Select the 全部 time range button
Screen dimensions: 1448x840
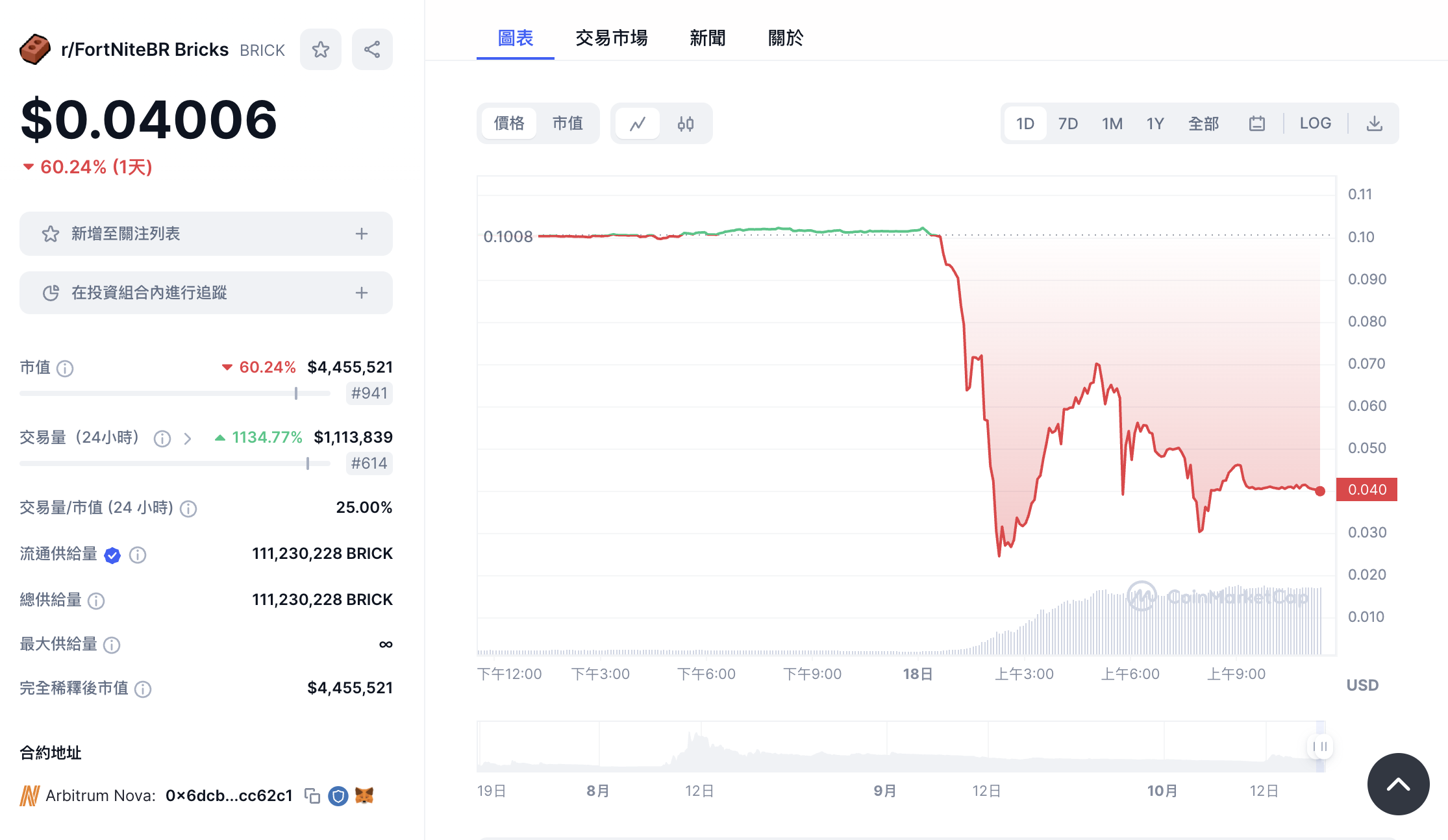coord(1203,123)
